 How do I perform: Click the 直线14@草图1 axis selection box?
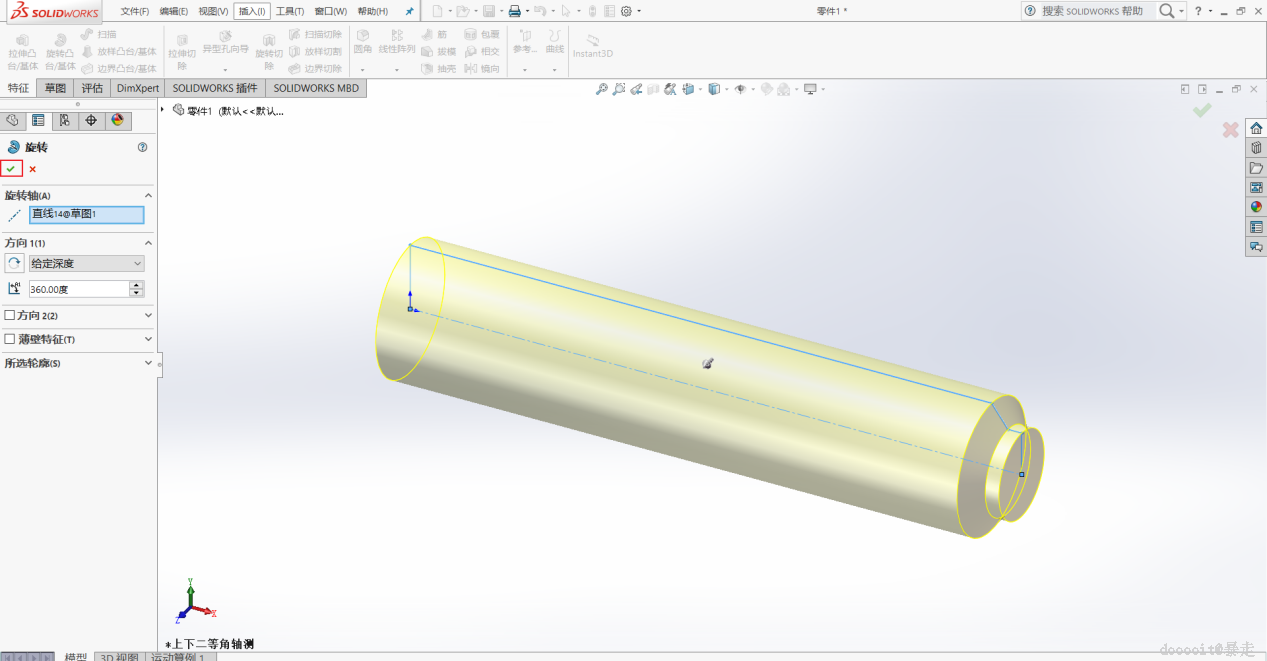tap(87, 214)
